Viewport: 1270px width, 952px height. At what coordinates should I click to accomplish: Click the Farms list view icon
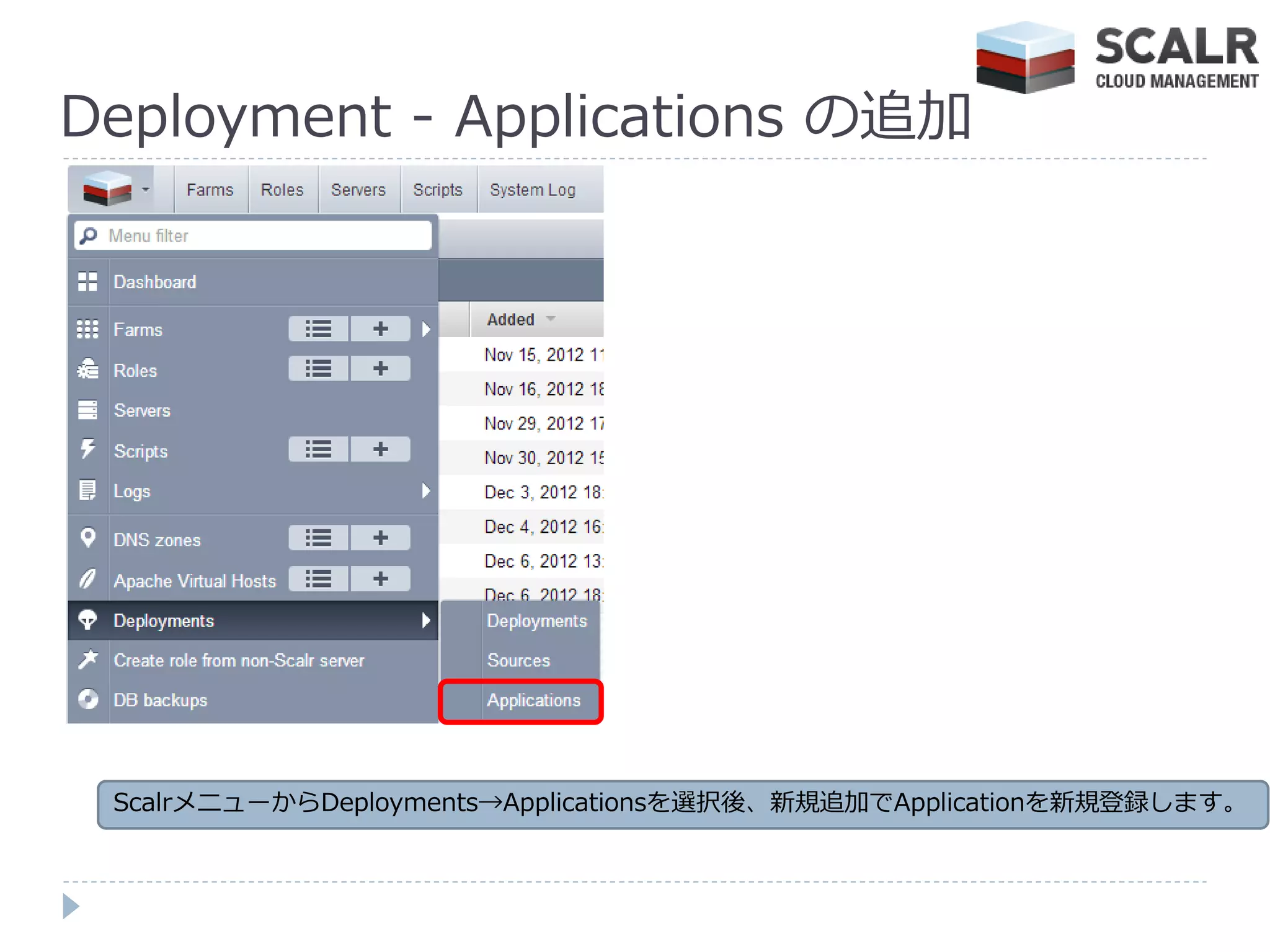click(318, 328)
